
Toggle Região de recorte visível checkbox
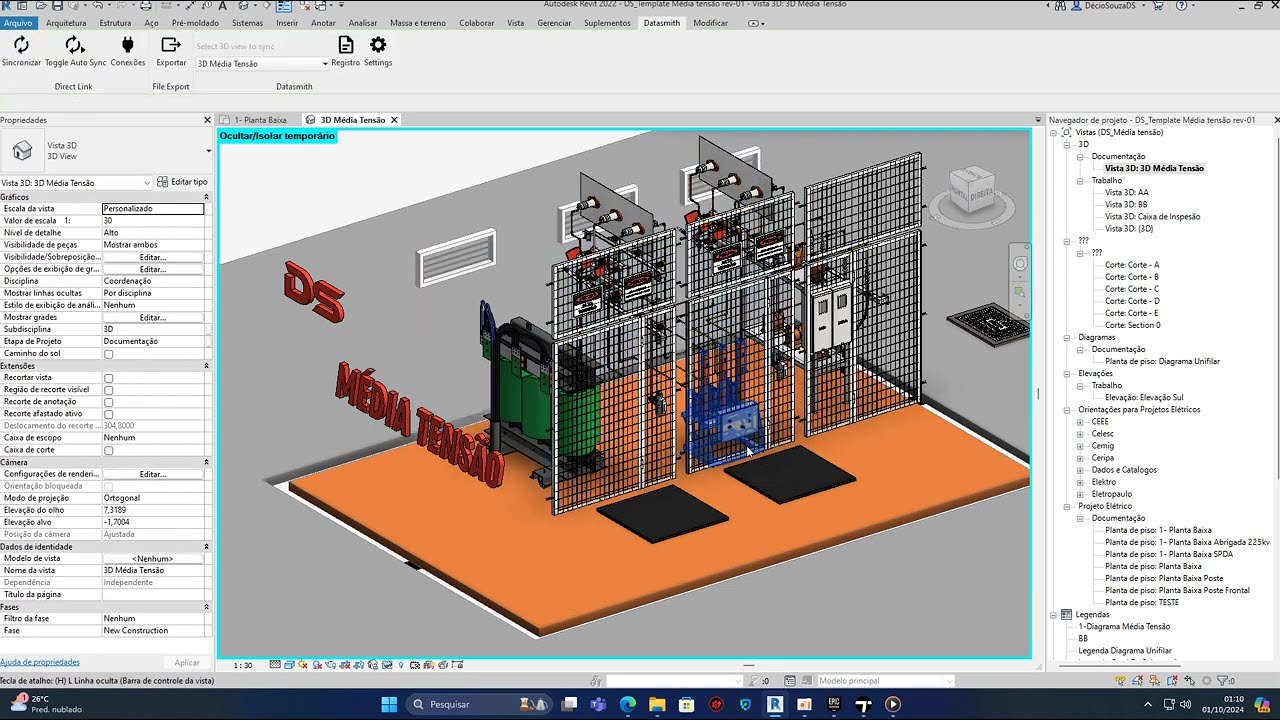pyautogui.click(x=109, y=390)
